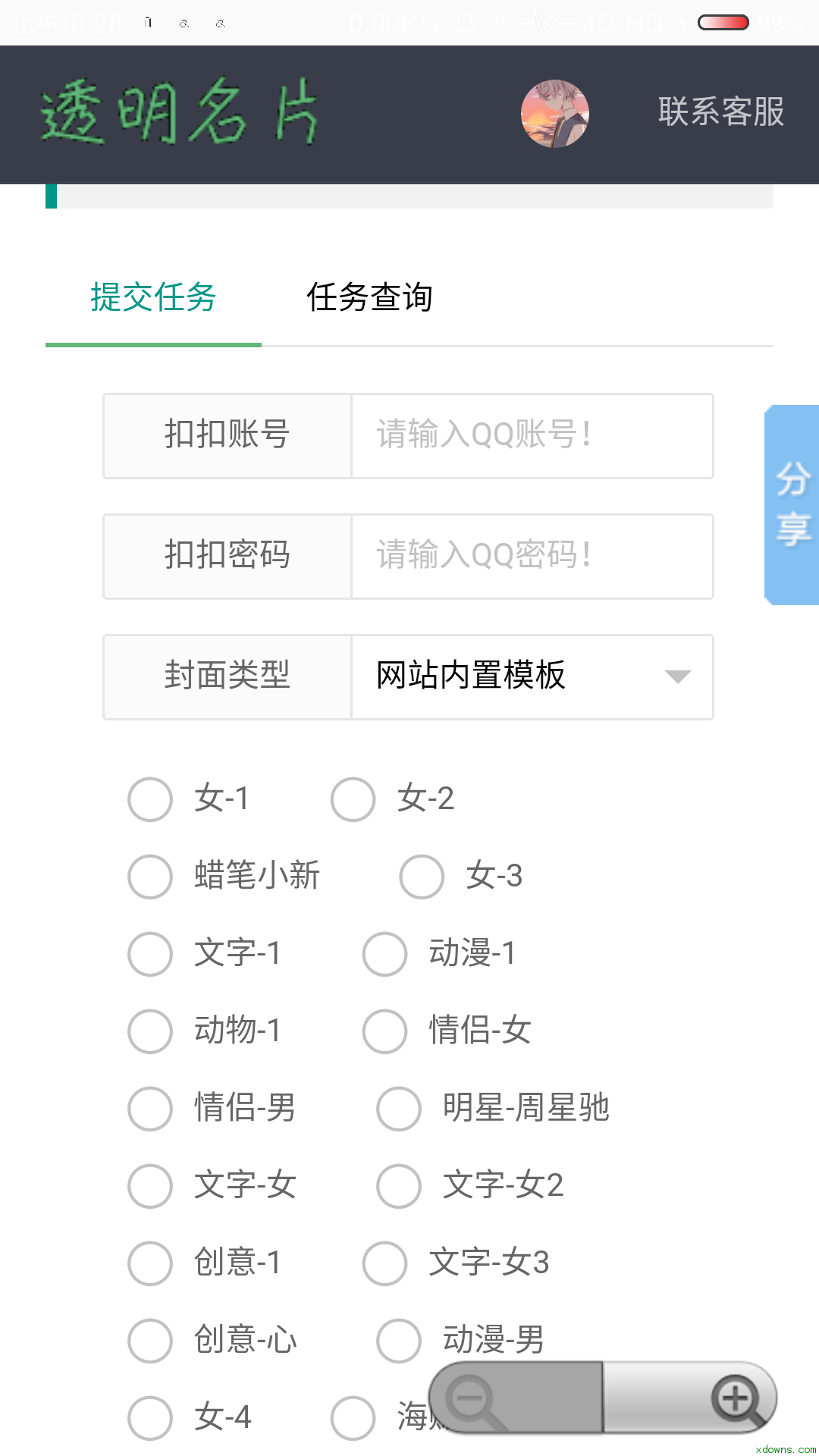Focus the QQ账号 input field
The height and width of the screenshot is (1456, 819).
pyautogui.click(x=532, y=436)
